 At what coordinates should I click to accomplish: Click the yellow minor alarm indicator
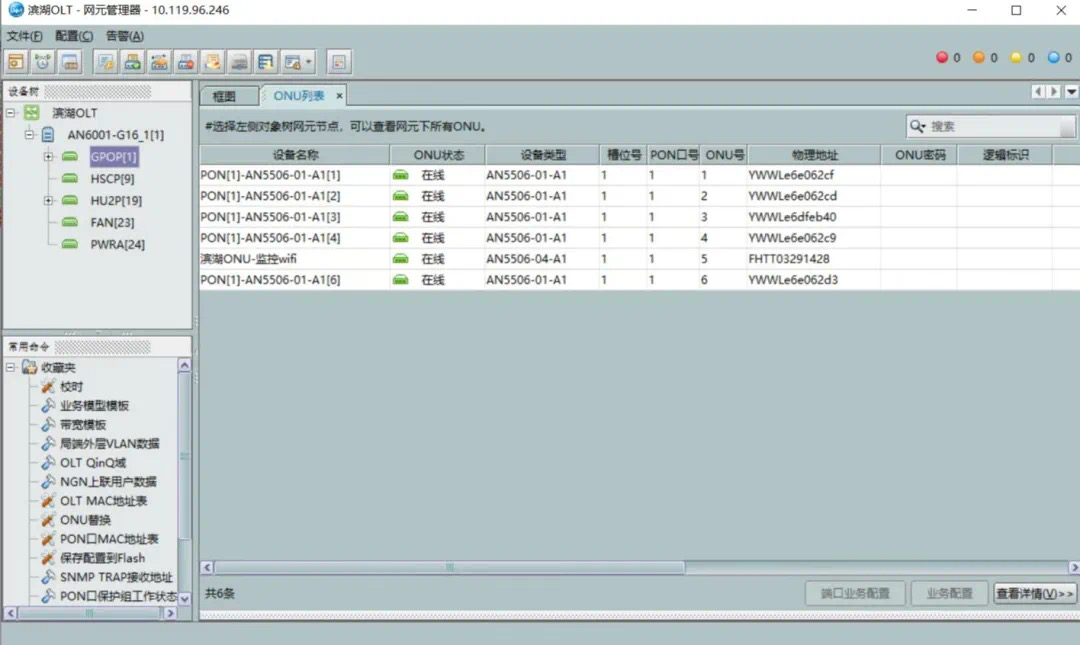tap(1016, 57)
